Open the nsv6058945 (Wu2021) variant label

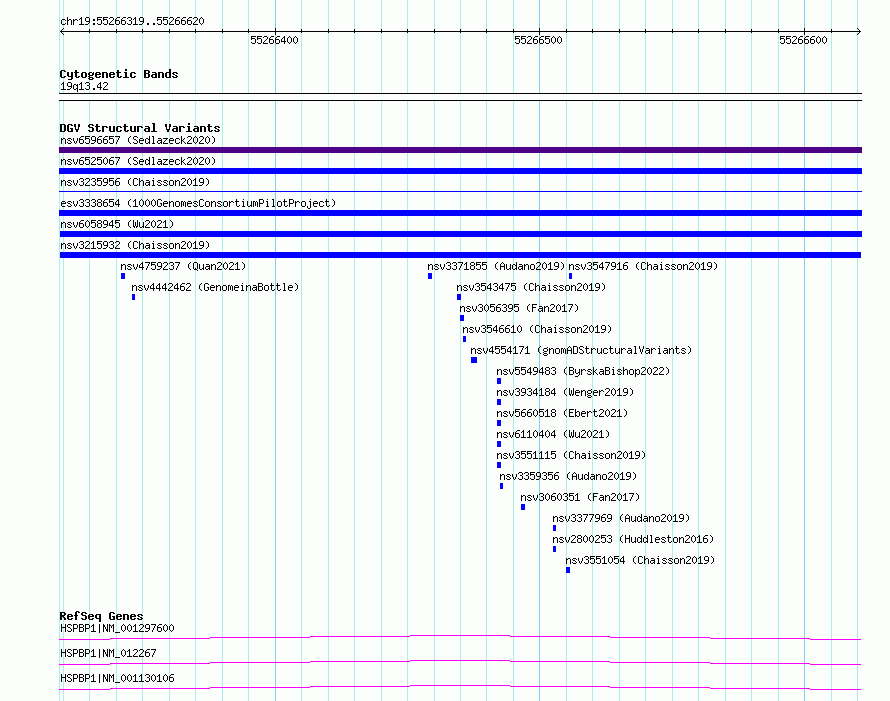pyautogui.click(x=117, y=224)
